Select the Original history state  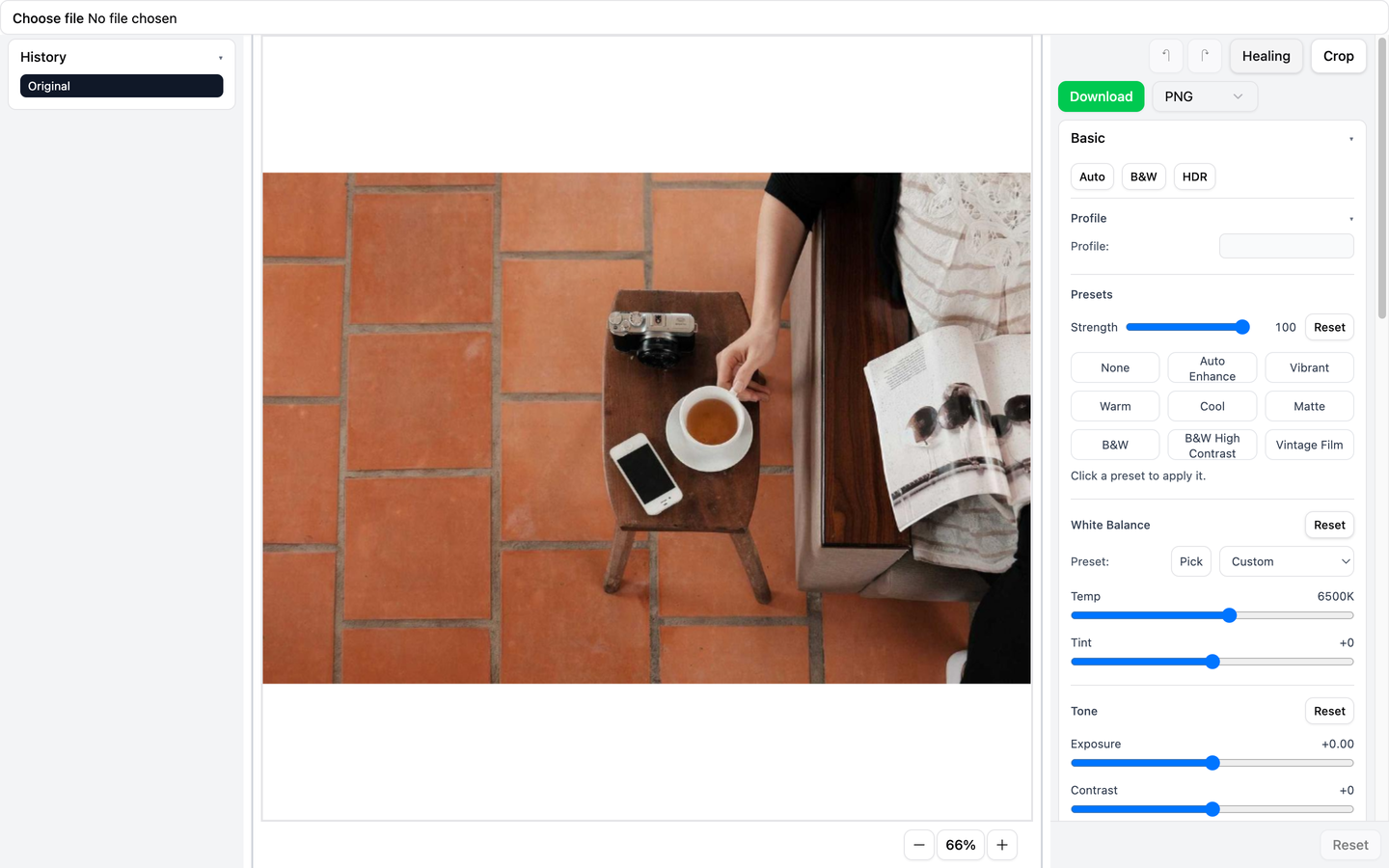coord(122,86)
